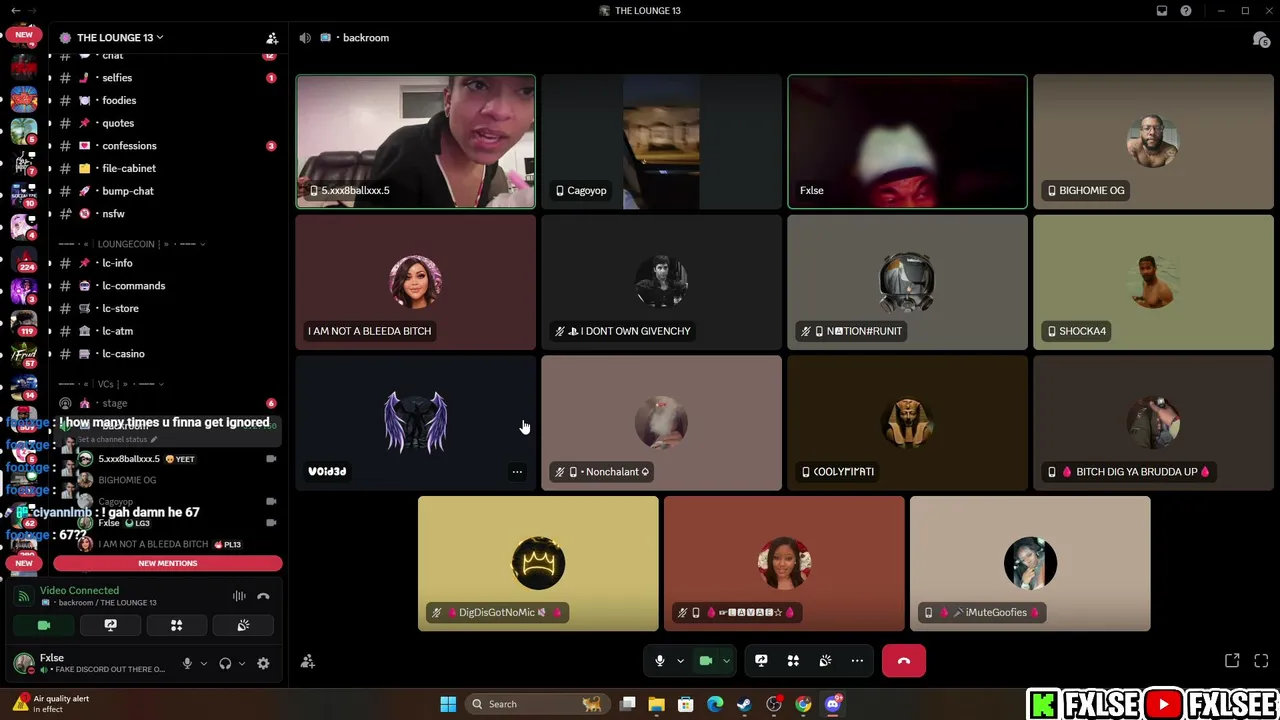Screen dimensions: 1280x720
Task: Open more options on the Void3d tile
Action: point(517,472)
